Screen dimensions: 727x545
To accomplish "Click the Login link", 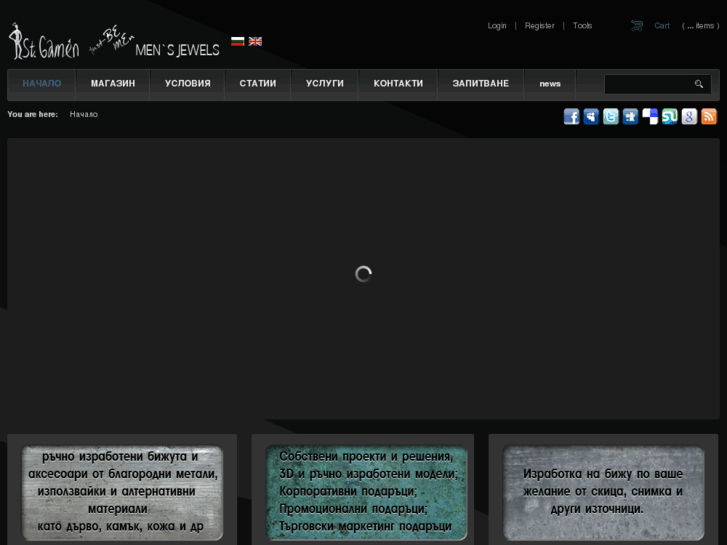I will pyautogui.click(x=497, y=26).
